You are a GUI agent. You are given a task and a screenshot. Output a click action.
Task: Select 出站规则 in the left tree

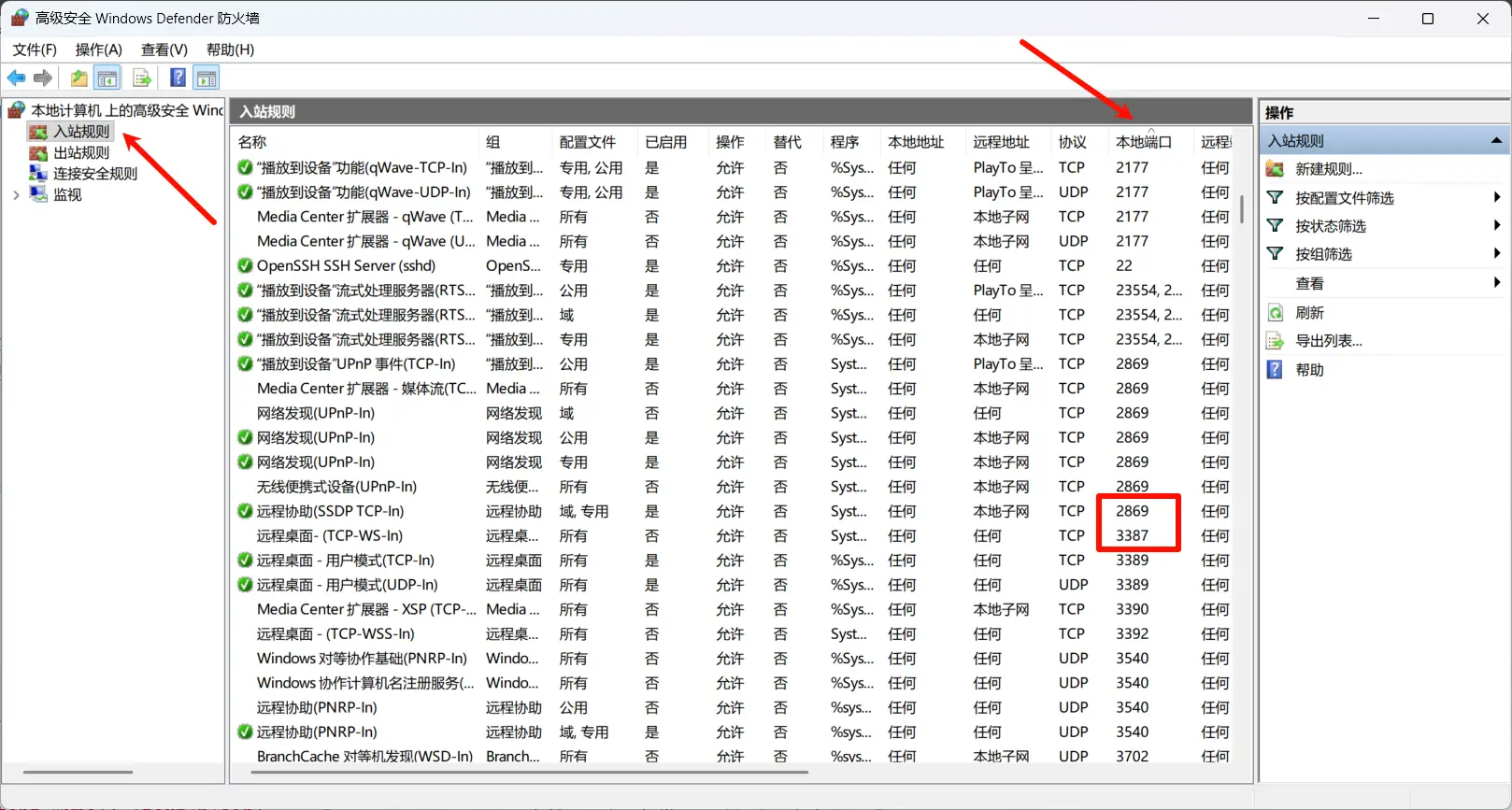coord(81,152)
